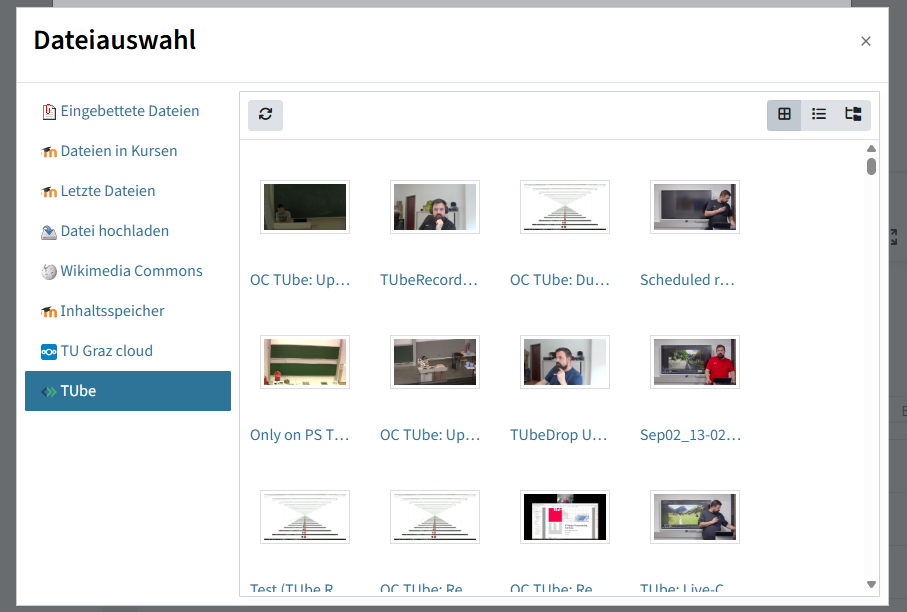Screen dimensions: 907x612
Task: Click the Dateien in Kursen Moodle icon
Action: pyautogui.click(x=49, y=152)
